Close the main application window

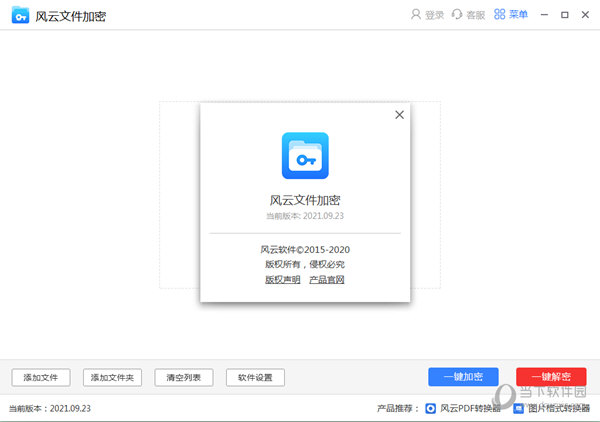coord(585,15)
